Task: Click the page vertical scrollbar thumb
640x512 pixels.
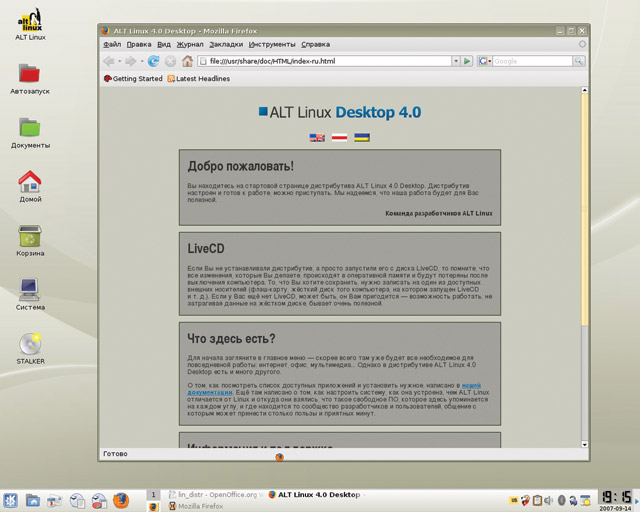Action: click(x=585, y=209)
